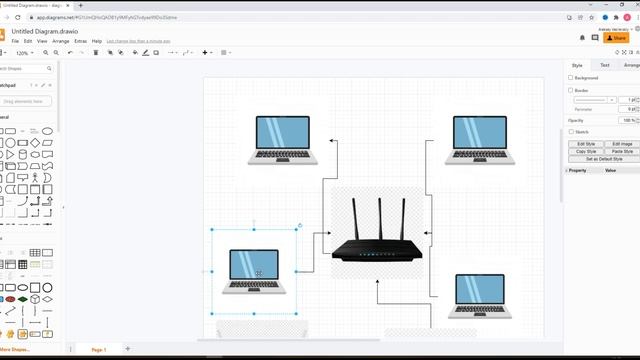Click the Edit Image button
This screenshot has width=640, height=360.
(622, 144)
